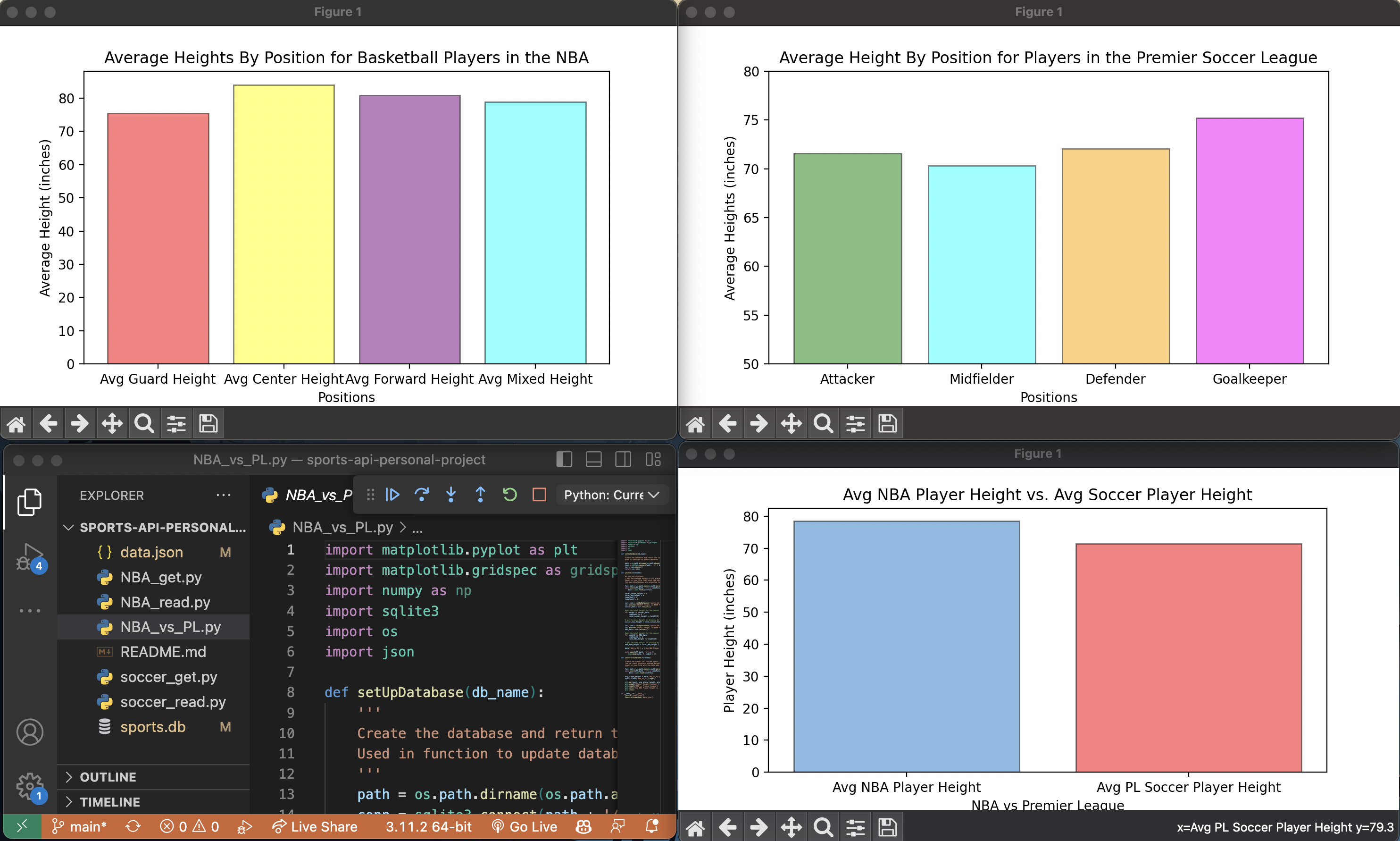Switch to NBA_vs_PL.py editor tab
1400x841 pixels.
(307, 495)
